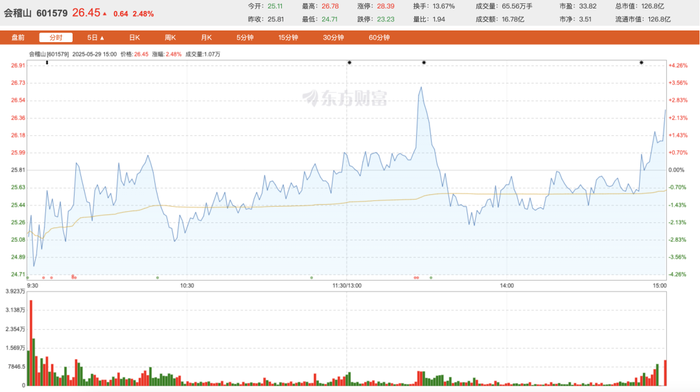Click the black marker above the price peak

click(424, 63)
